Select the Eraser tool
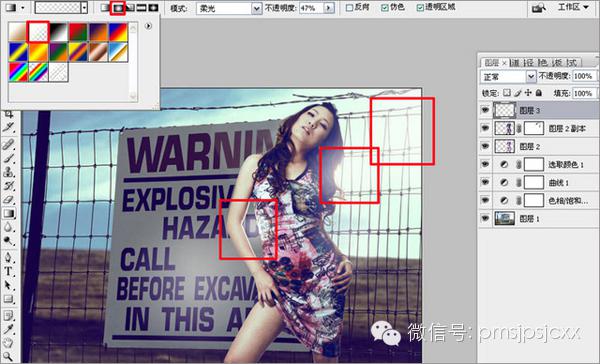Image resolution: width=600 pixels, height=364 pixels. coord(8,199)
